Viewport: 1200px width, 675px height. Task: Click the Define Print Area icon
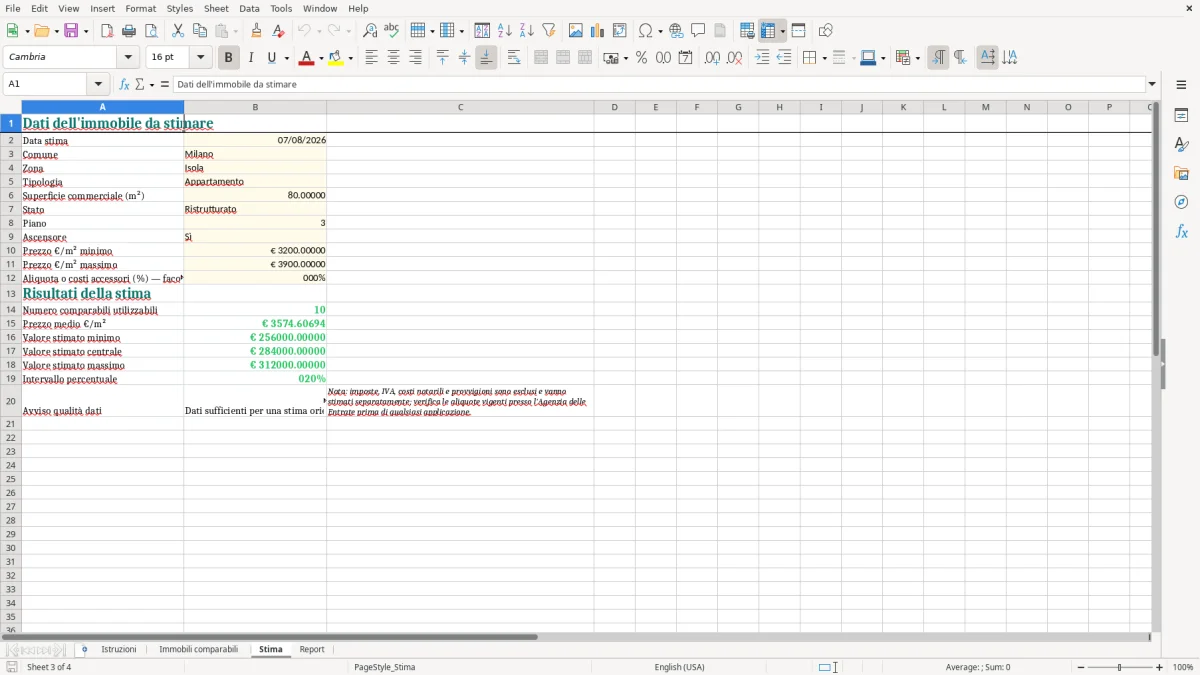(747, 31)
